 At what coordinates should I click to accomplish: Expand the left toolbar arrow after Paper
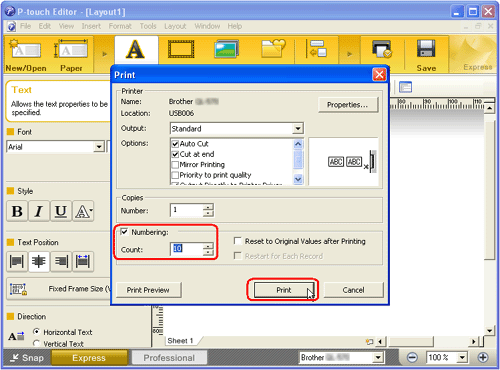tap(105, 54)
